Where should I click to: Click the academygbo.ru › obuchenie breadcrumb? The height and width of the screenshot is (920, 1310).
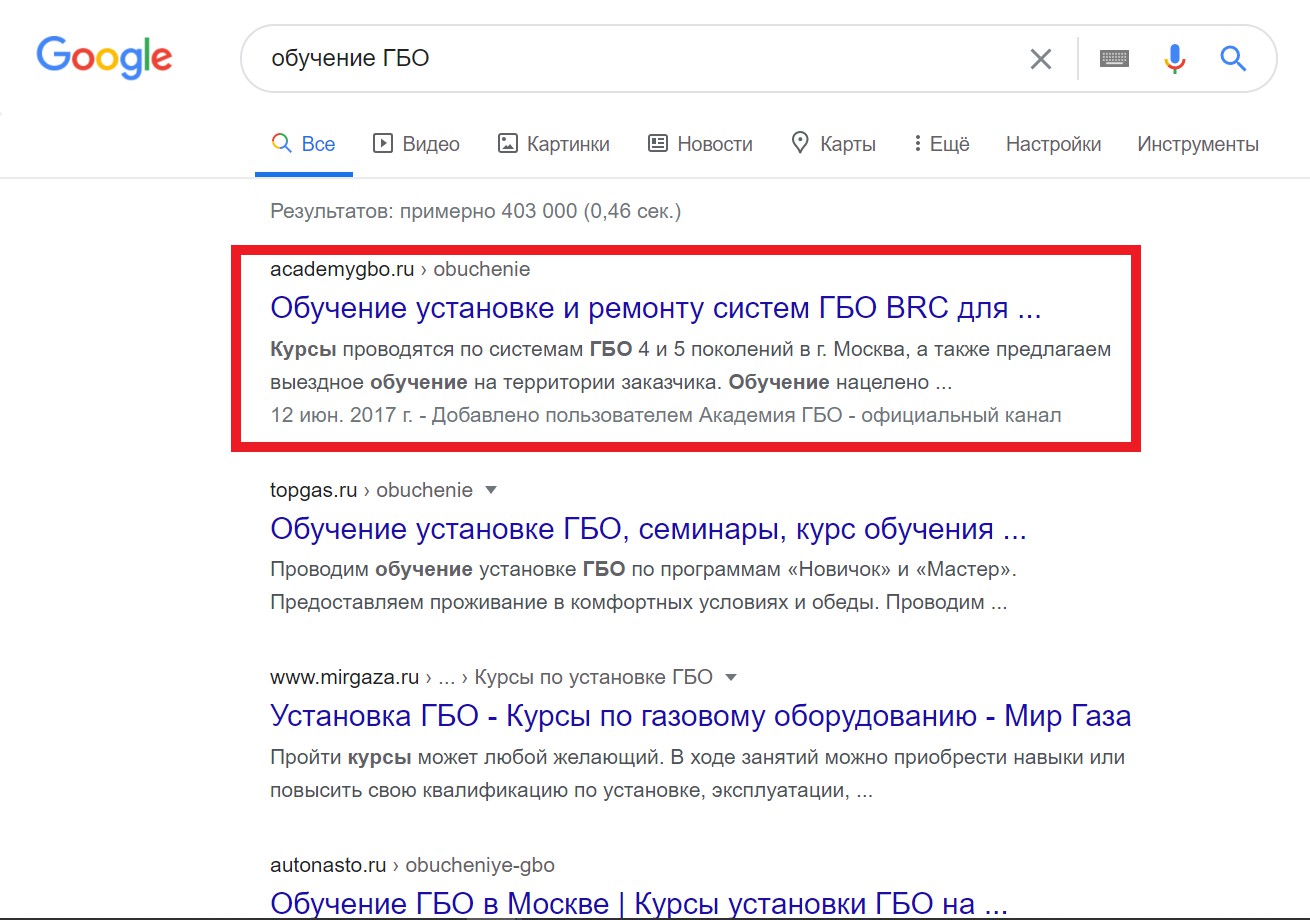click(400, 269)
